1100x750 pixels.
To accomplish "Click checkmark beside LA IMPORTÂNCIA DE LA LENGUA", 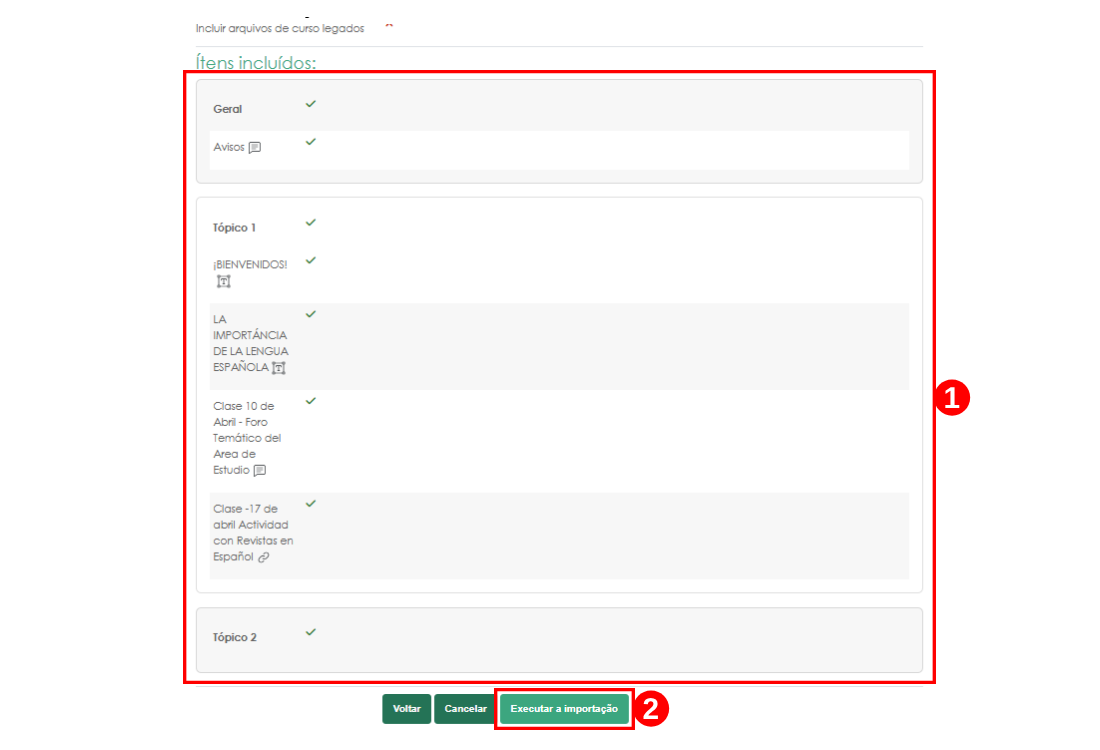I will (x=311, y=314).
